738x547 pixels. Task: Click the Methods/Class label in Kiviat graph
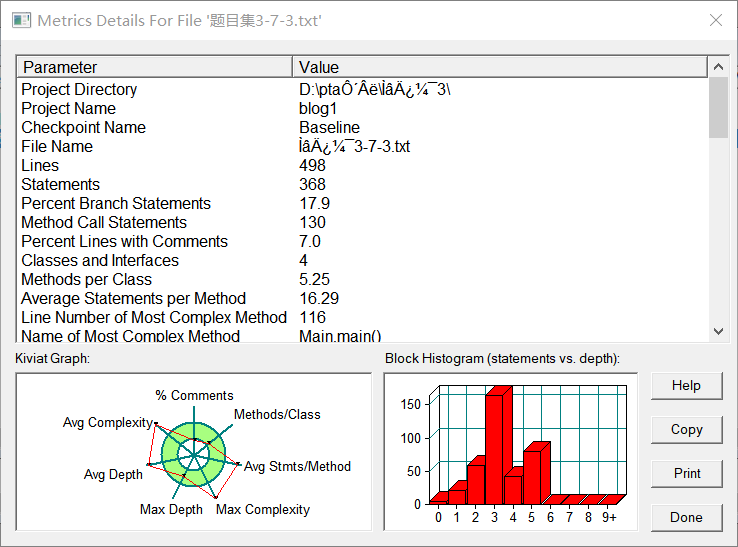277,414
